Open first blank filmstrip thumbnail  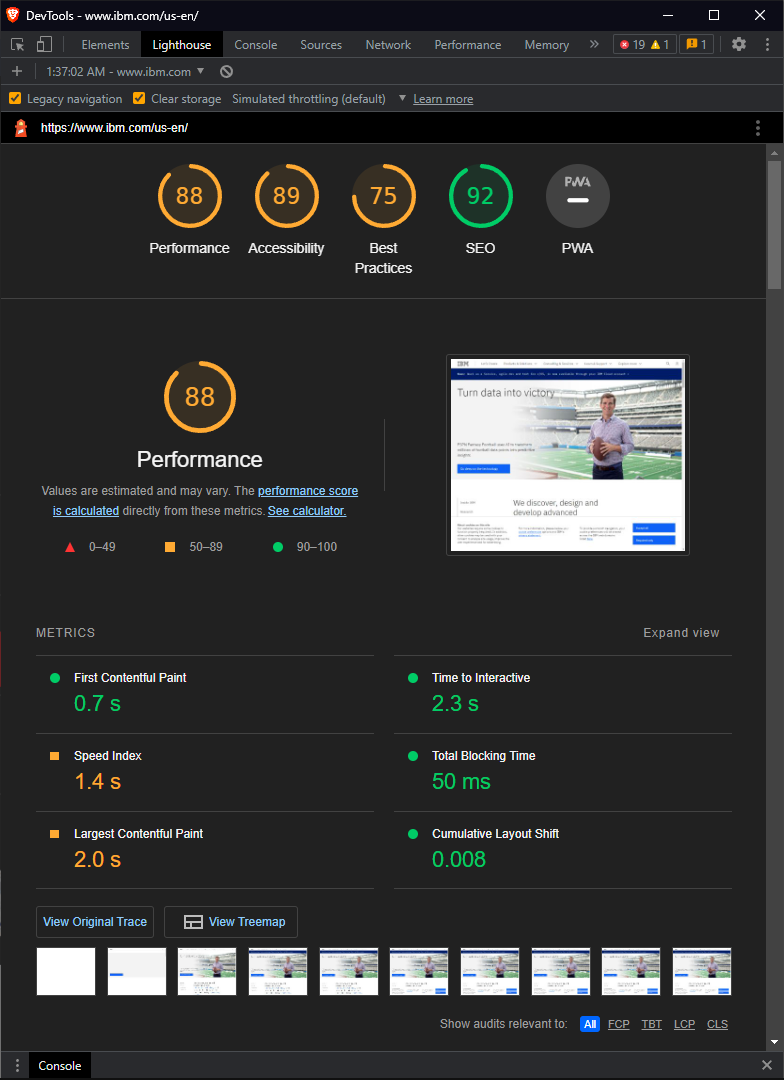pos(65,971)
